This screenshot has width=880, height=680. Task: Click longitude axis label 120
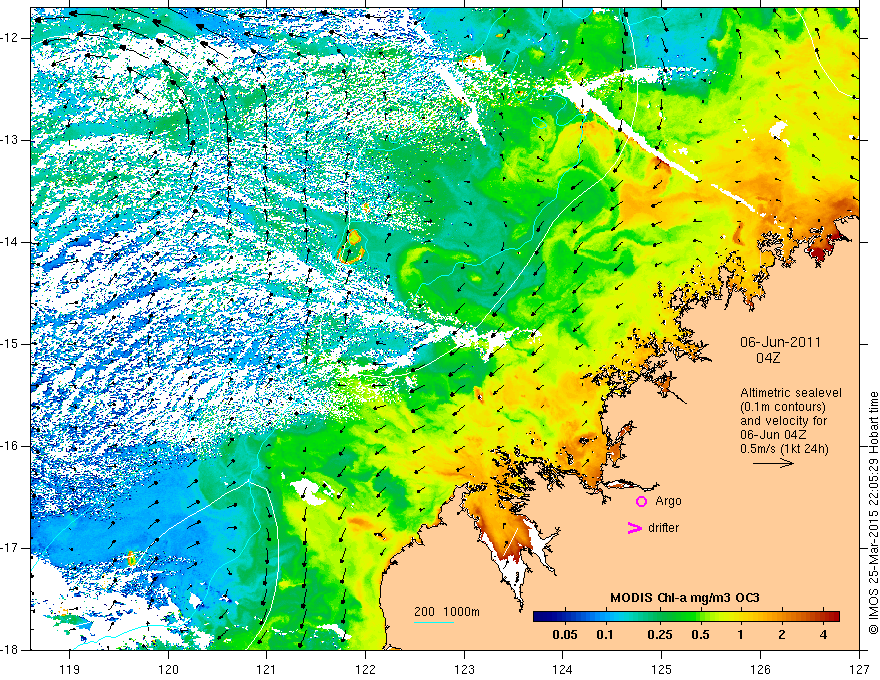(168, 670)
